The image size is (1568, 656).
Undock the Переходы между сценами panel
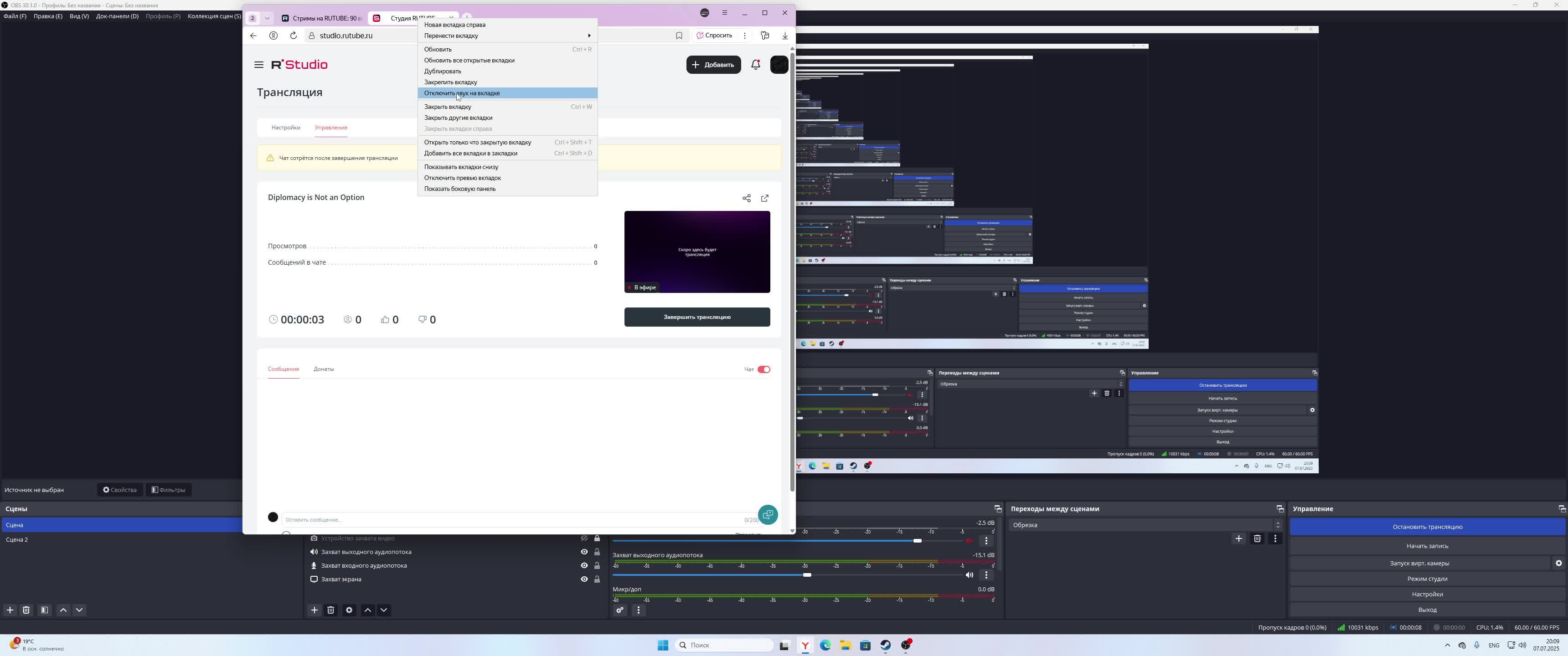[1280, 509]
